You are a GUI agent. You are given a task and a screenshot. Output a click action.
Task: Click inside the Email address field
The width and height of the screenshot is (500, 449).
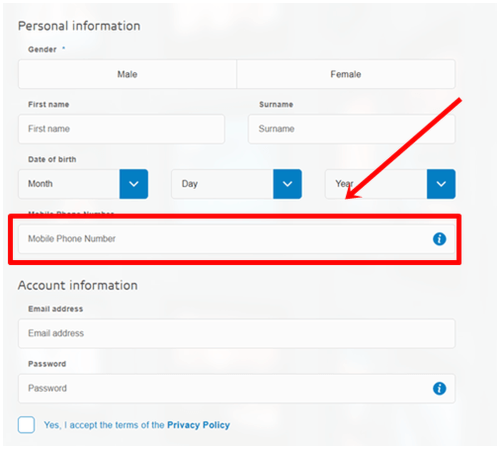(237, 333)
